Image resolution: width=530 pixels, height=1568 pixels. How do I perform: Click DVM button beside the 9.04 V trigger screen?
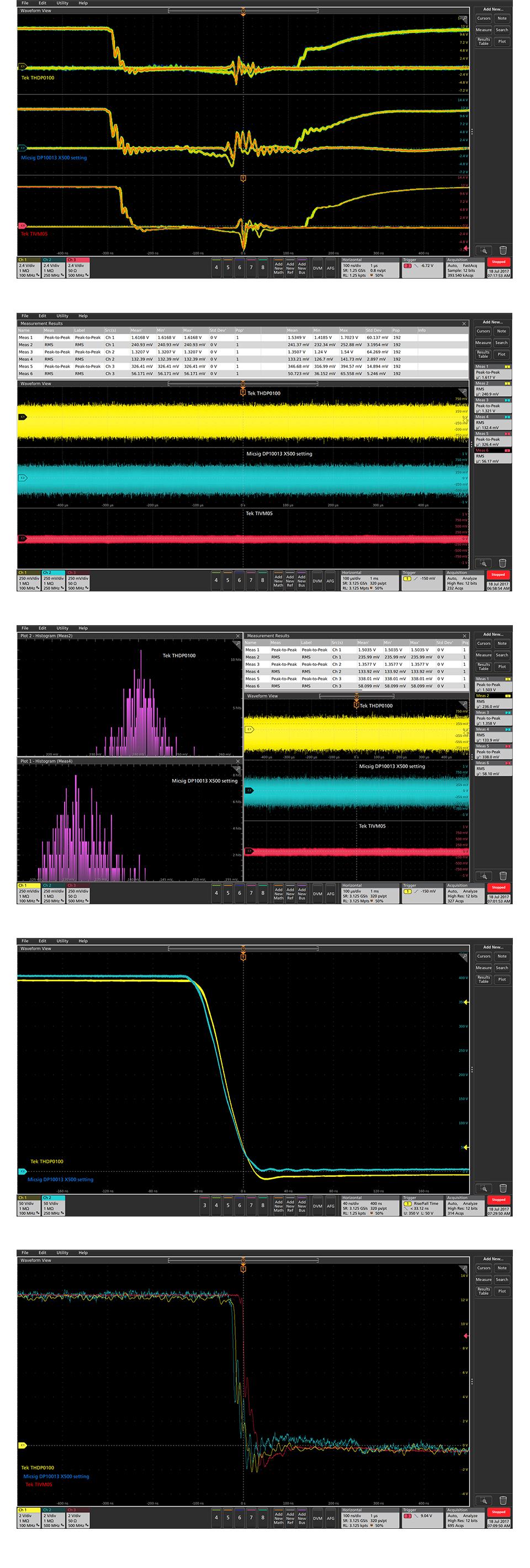coord(317,1518)
